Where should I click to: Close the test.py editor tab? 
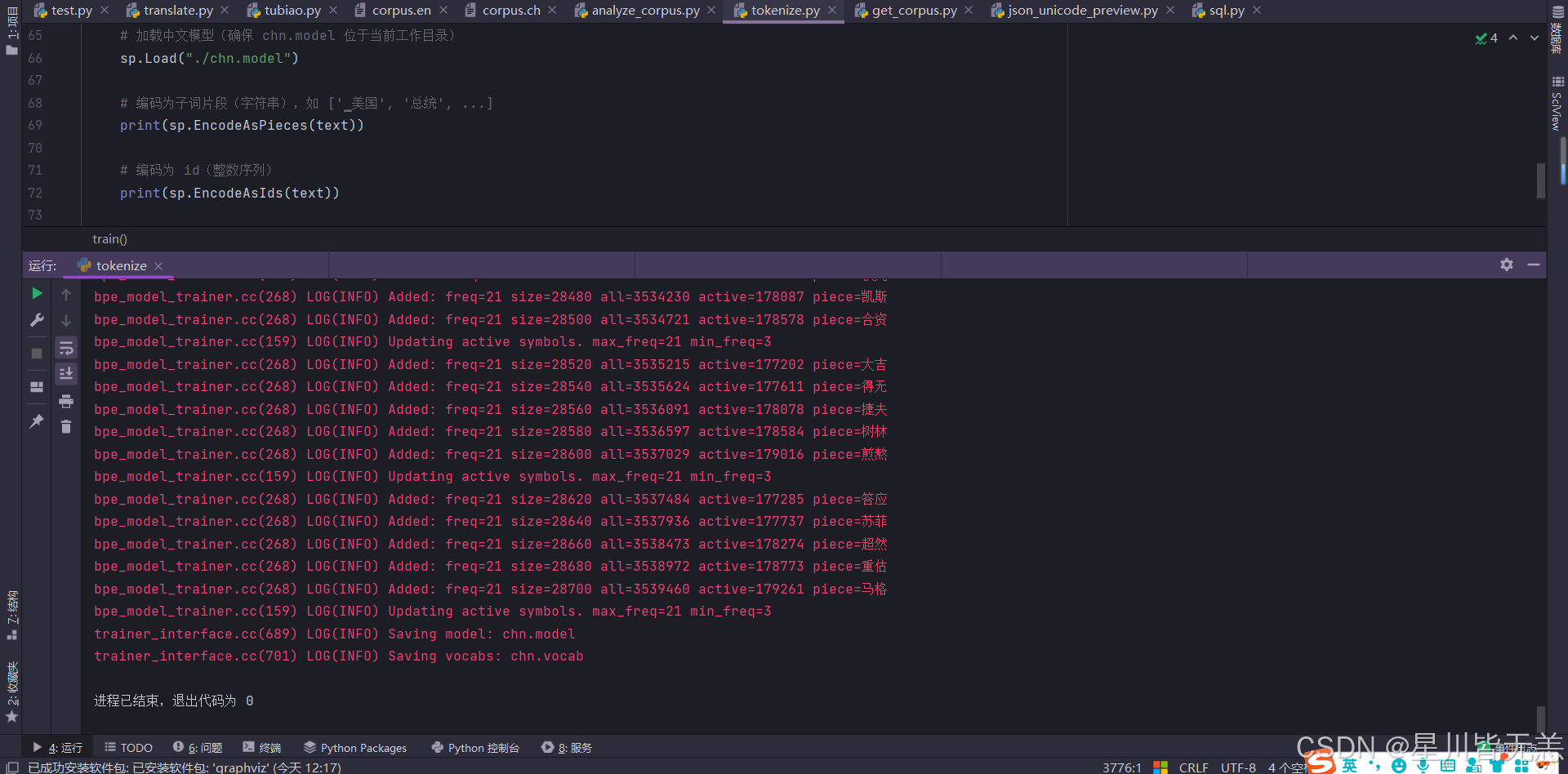pyautogui.click(x=105, y=10)
